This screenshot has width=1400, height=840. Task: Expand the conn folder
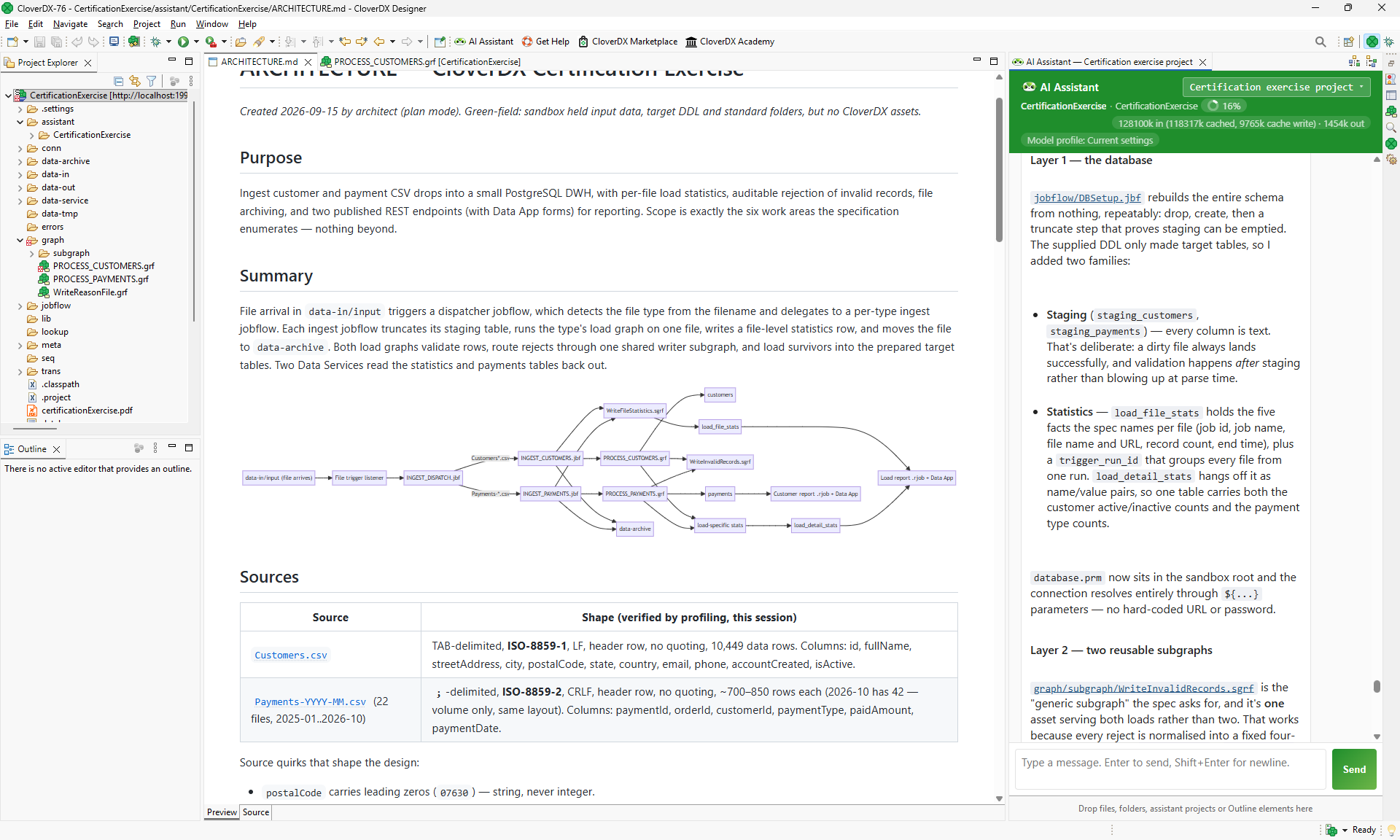(20, 148)
